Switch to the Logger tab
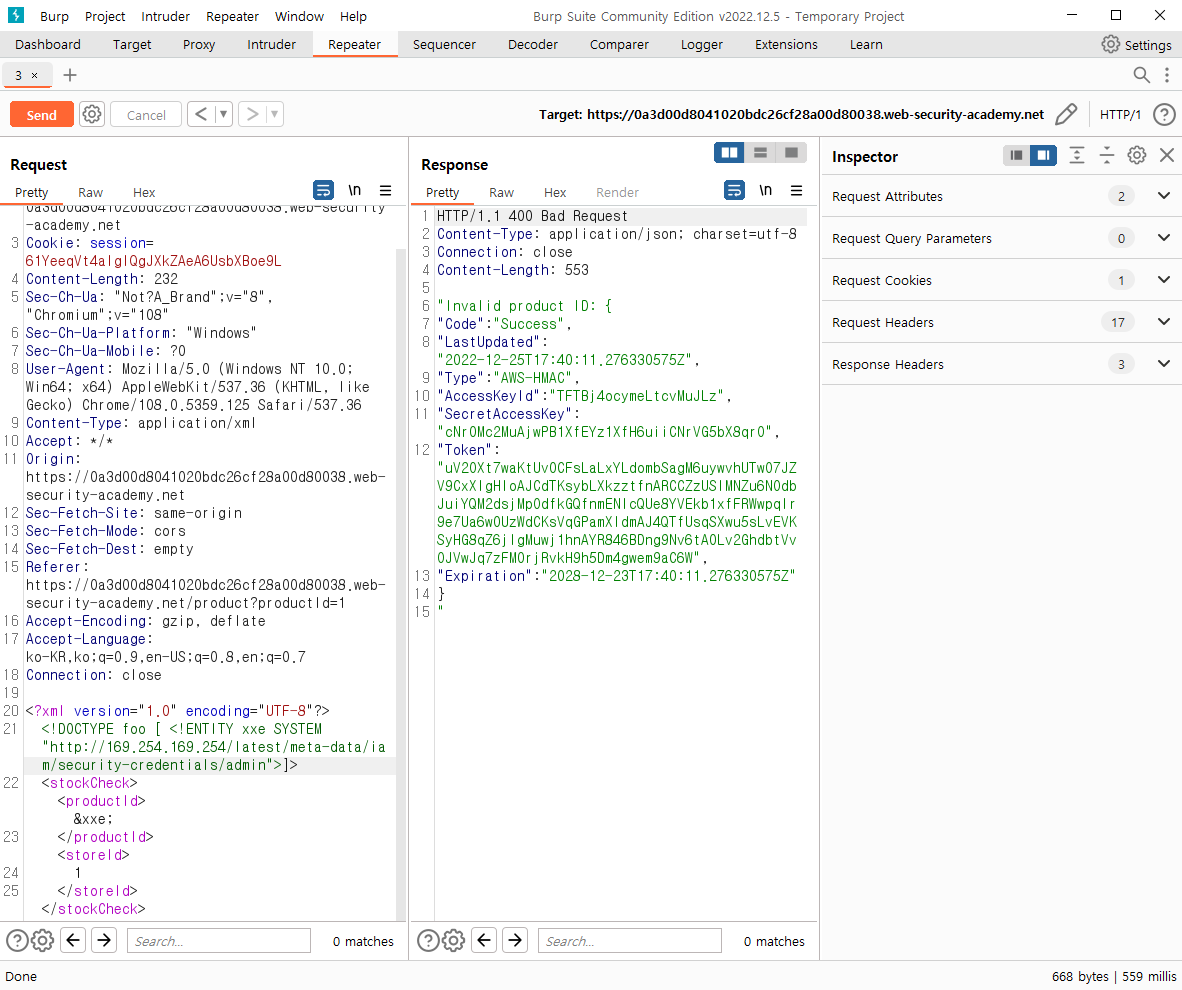Screen dimensions: 1182x990 pos(702,44)
